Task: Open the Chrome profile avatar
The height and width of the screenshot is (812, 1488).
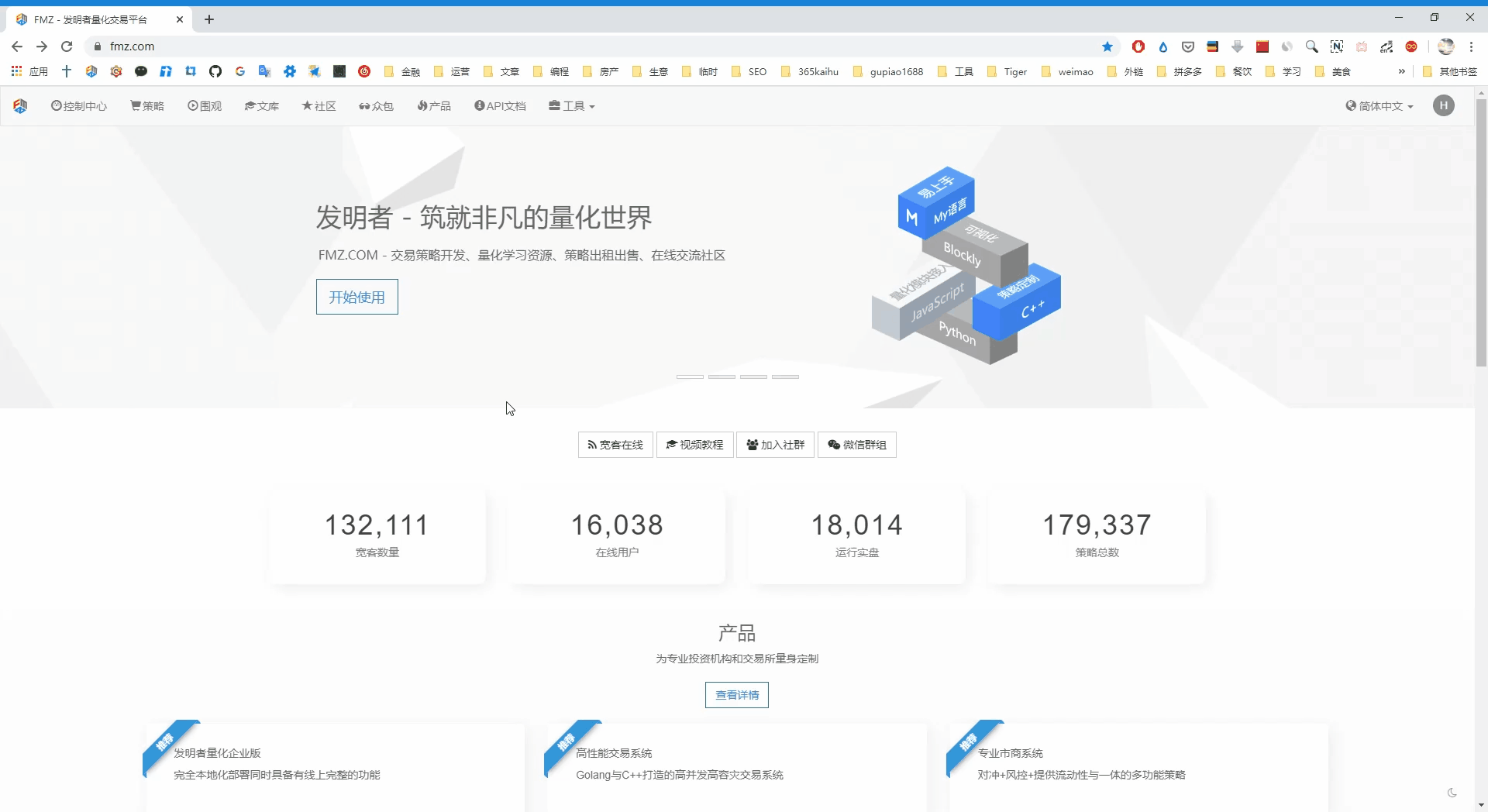Action: [x=1446, y=46]
